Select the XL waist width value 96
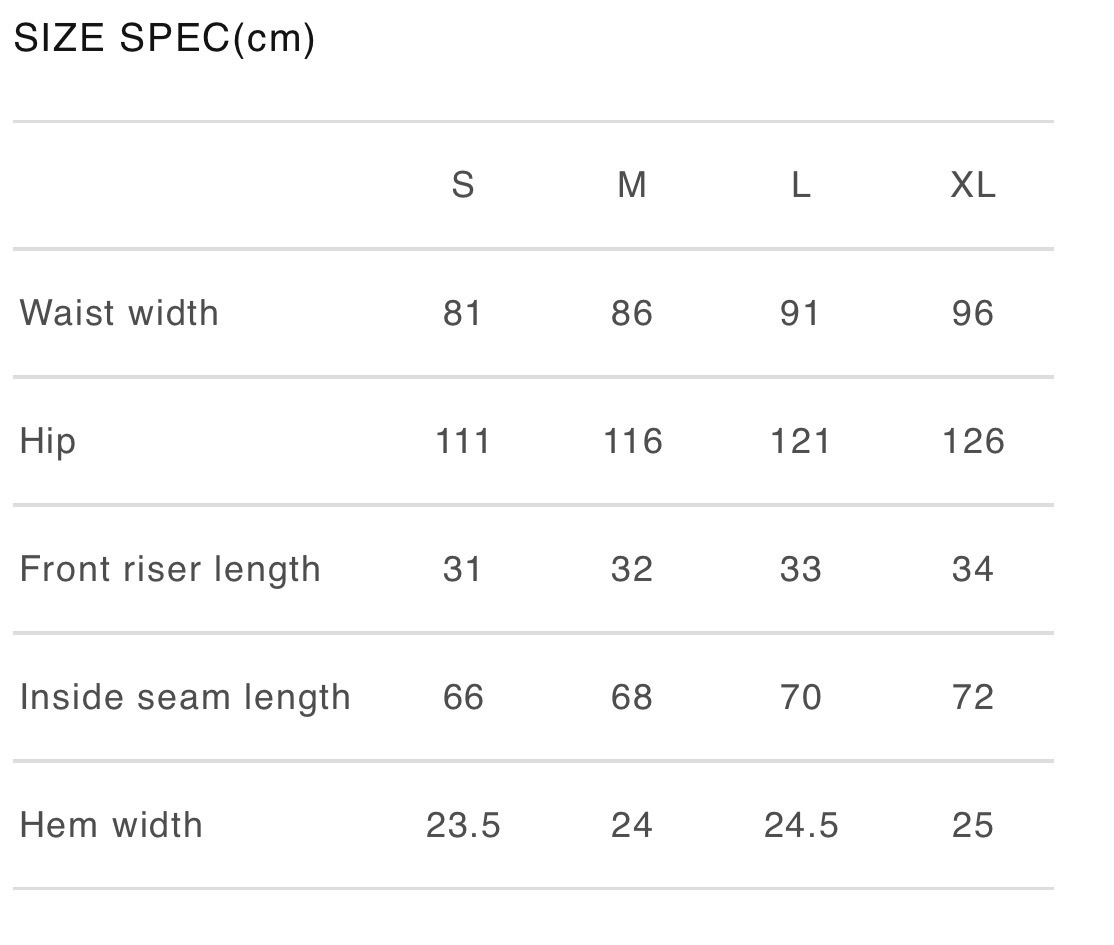Screen dimensions: 1114x945 (973, 313)
